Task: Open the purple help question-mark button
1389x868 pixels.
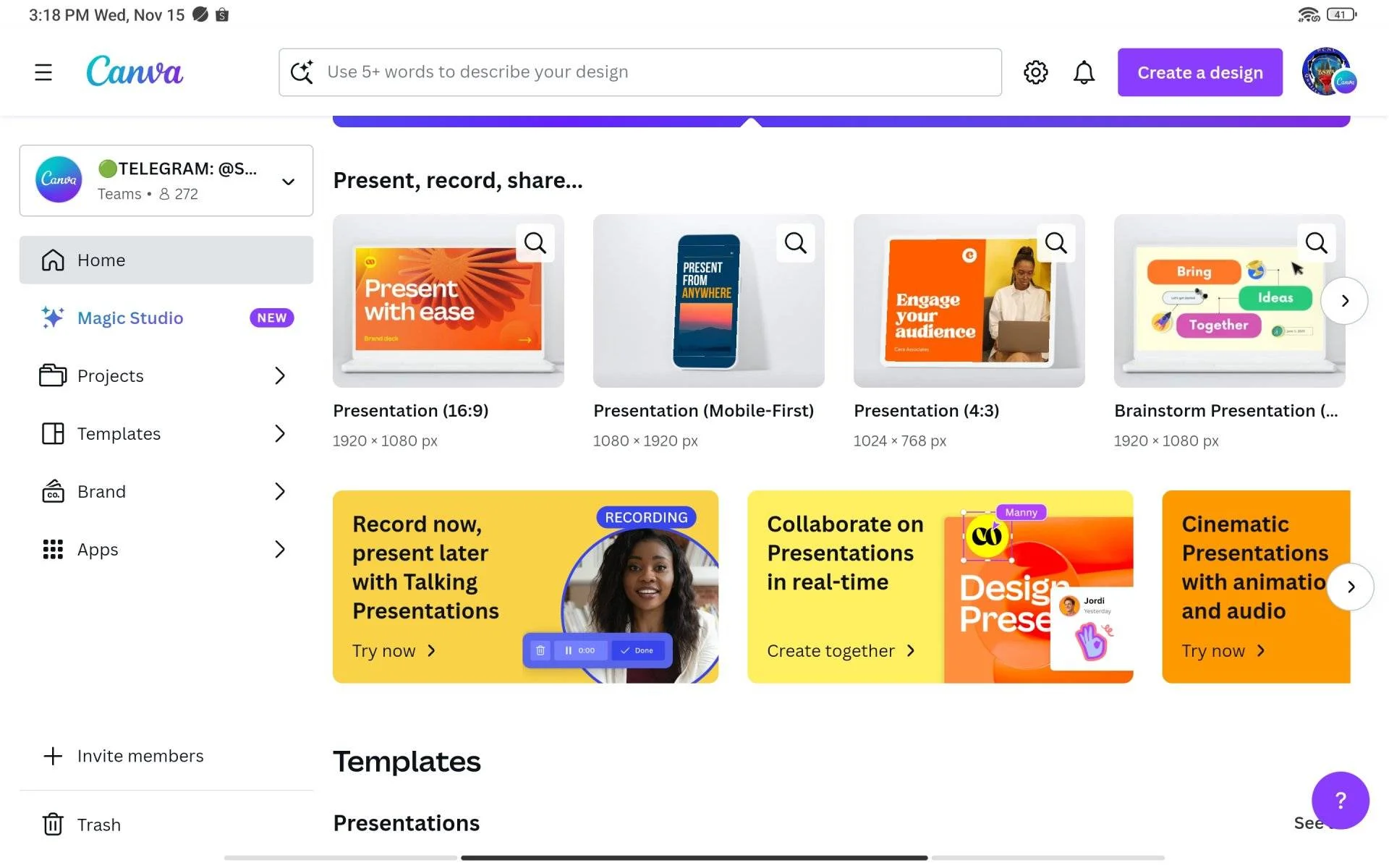Action: [x=1341, y=800]
